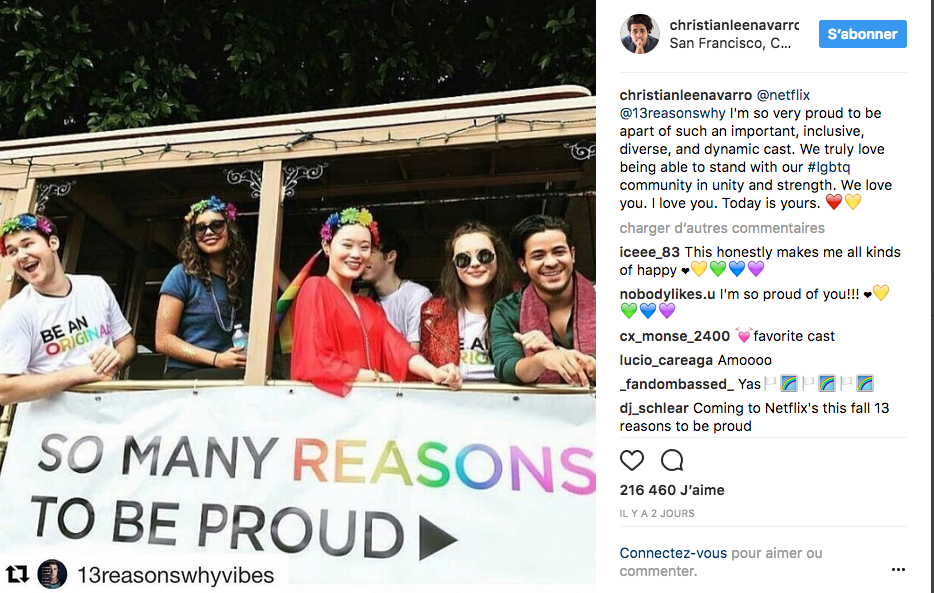Click the Connectez-vous login link
This screenshot has width=934, height=593.
tap(673, 553)
